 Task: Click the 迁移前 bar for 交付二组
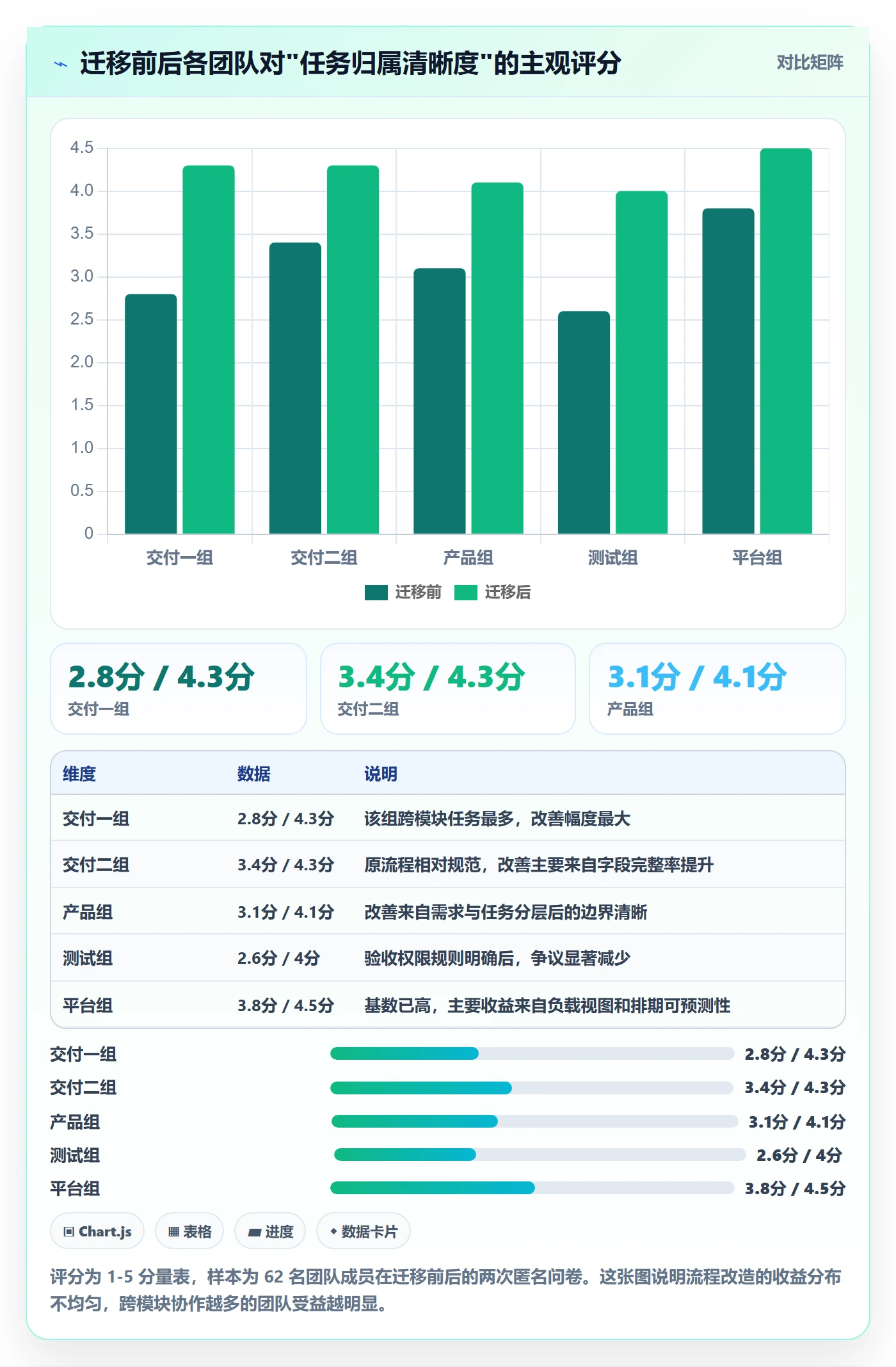(x=295, y=388)
